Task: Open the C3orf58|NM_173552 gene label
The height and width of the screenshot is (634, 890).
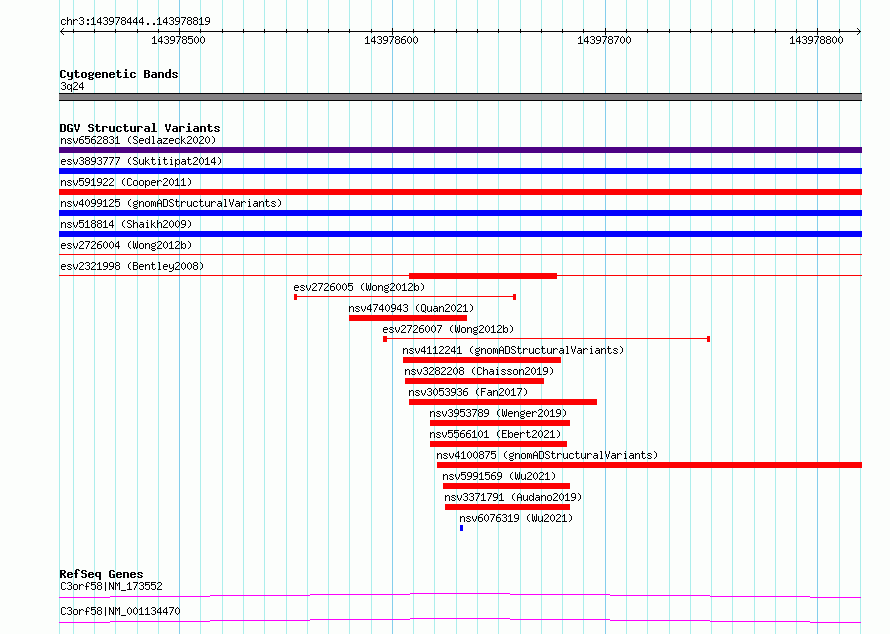Action: tap(111, 586)
